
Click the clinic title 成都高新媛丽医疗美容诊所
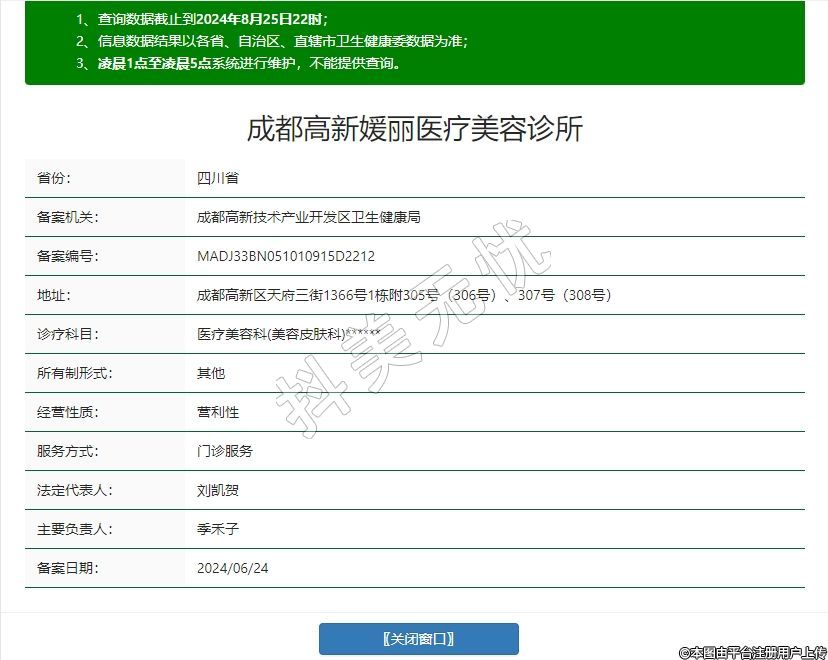[x=414, y=128]
